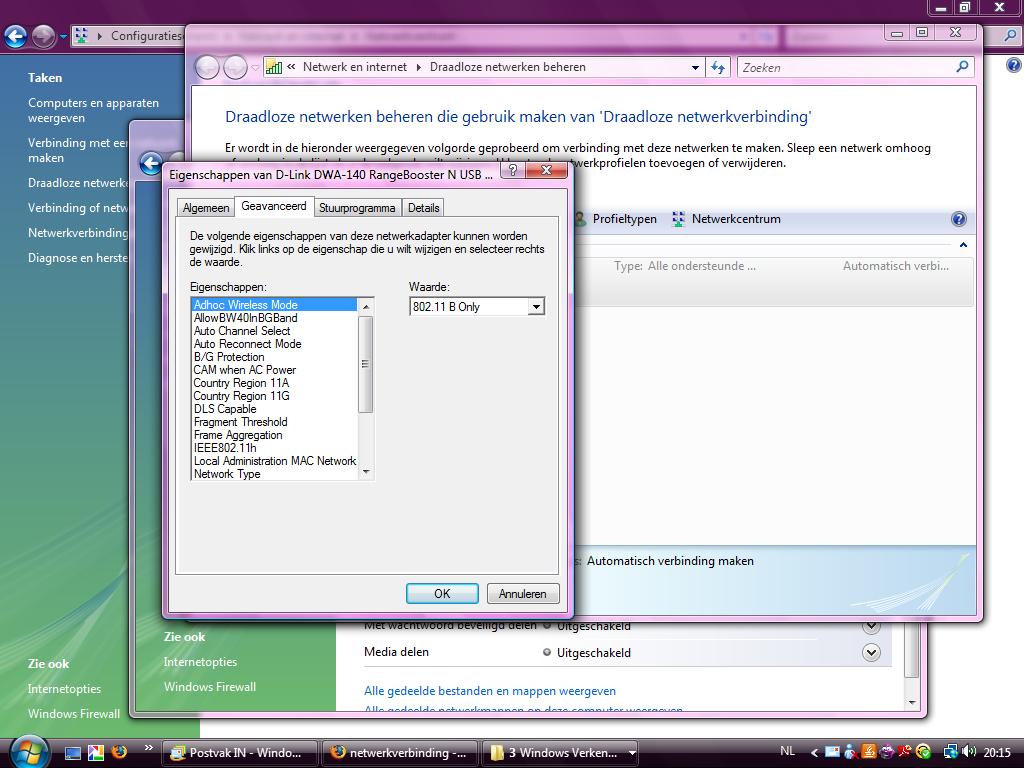Click the network signal icon in address bar
Screen dimensions: 1024x768
[274, 67]
